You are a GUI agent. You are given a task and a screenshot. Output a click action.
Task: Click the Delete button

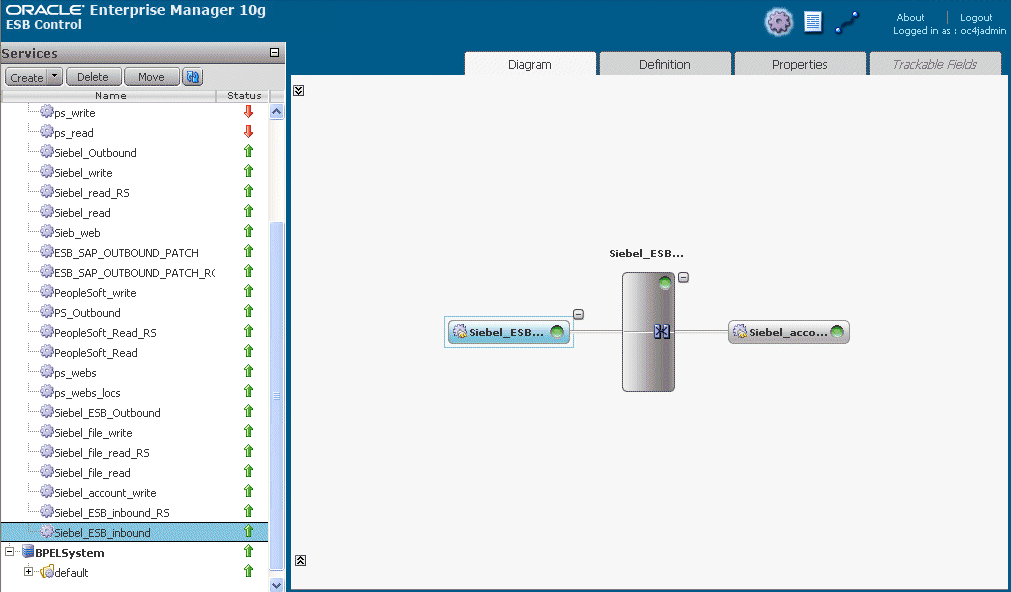[x=93, y=77]
